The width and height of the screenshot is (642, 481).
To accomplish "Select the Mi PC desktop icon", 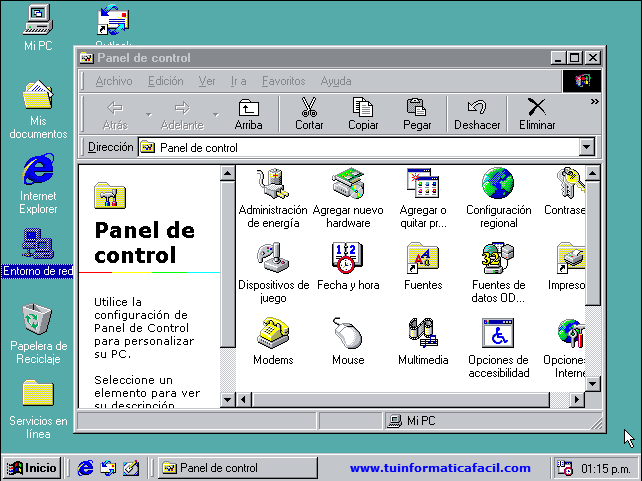I will 38,27.
